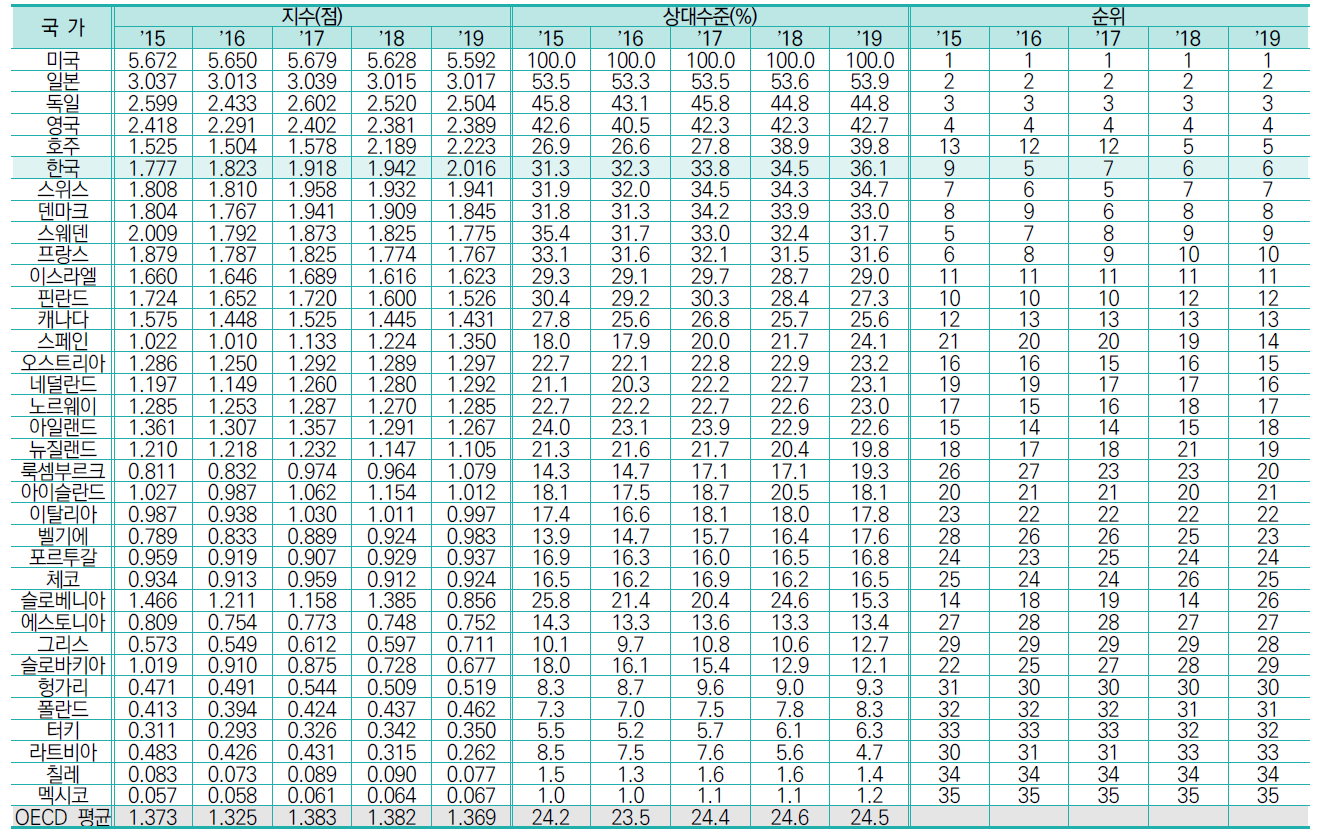This screenshot has height=839, width=1325.
Task: Select the 지수(점) group header
Action: (311, 16)
